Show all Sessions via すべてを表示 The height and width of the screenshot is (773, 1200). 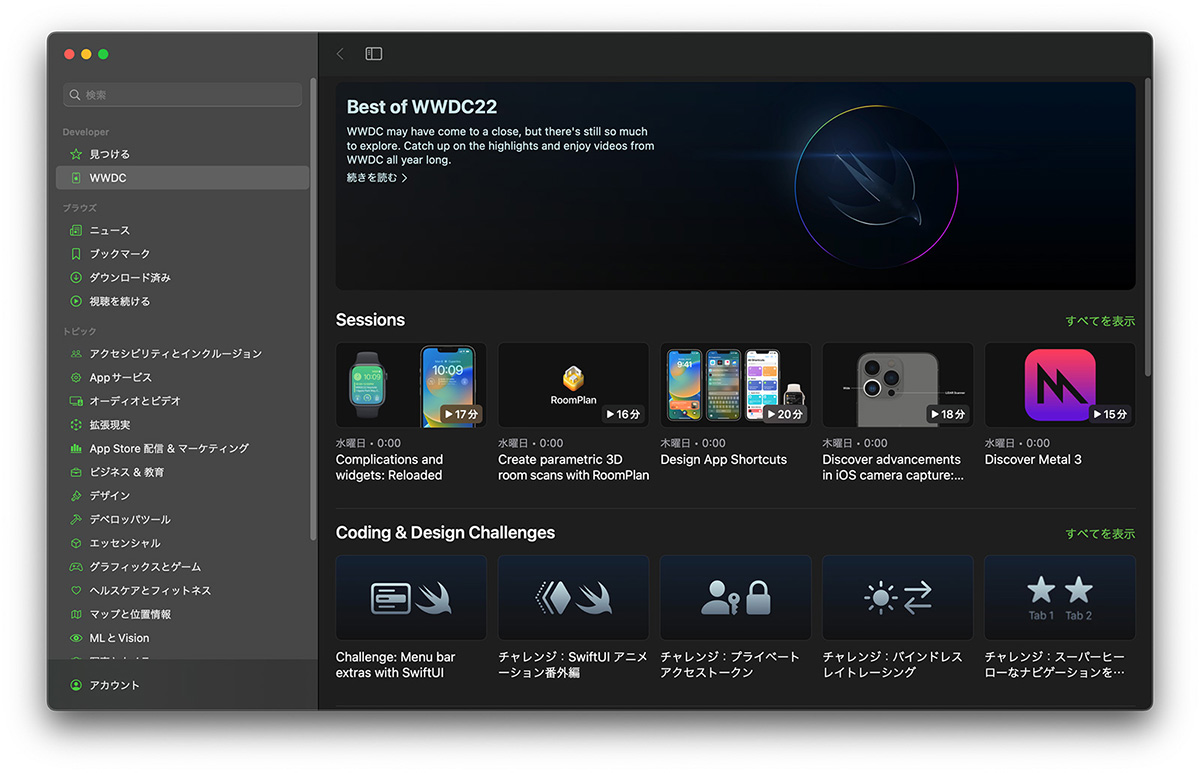click(1100, 321)
